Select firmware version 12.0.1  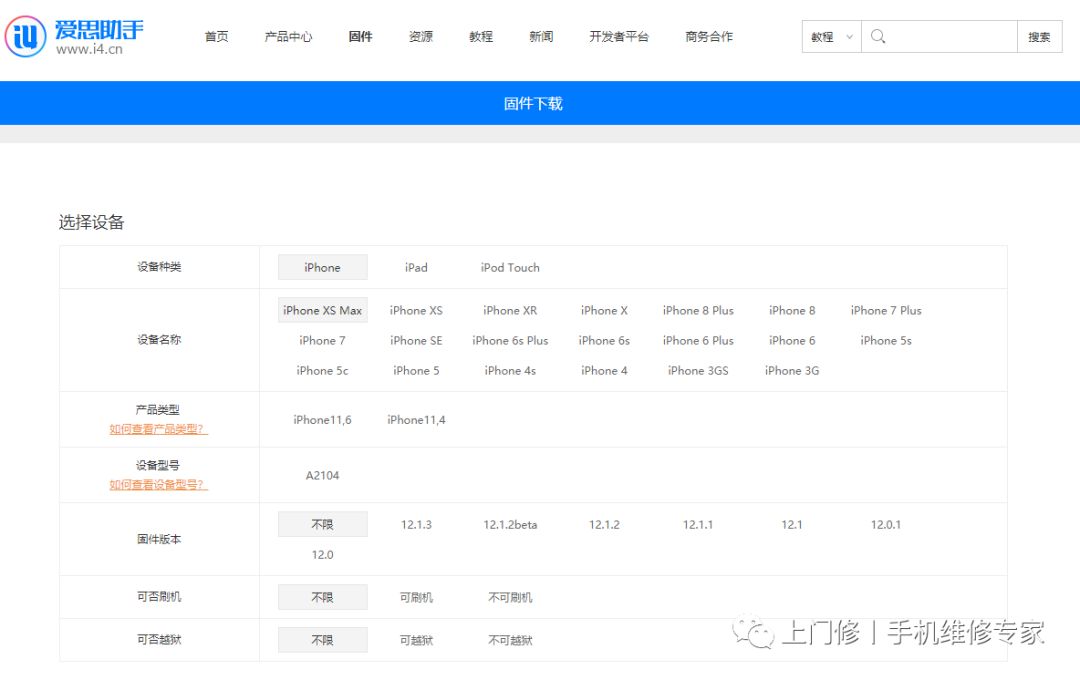pyautogui.click(x=886, y=524)
